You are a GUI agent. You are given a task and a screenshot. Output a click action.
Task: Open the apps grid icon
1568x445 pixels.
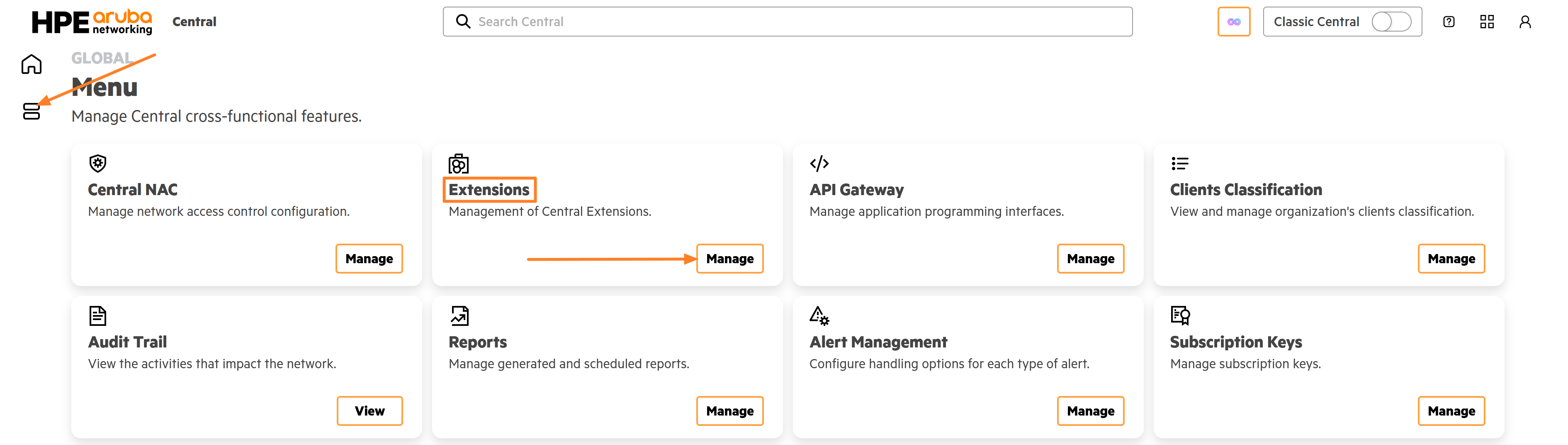click(x=1487, y=22)
